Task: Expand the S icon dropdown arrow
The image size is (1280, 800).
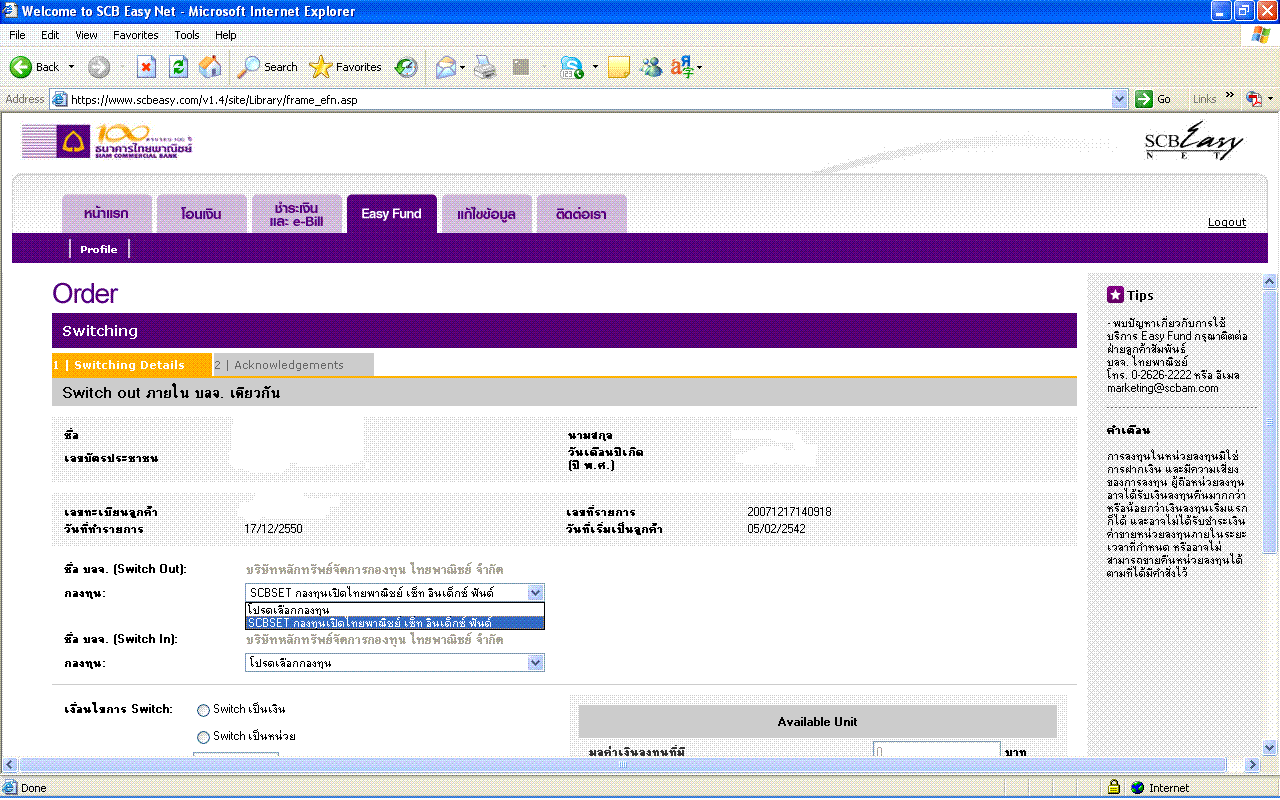Action: (x=594, y=67)
